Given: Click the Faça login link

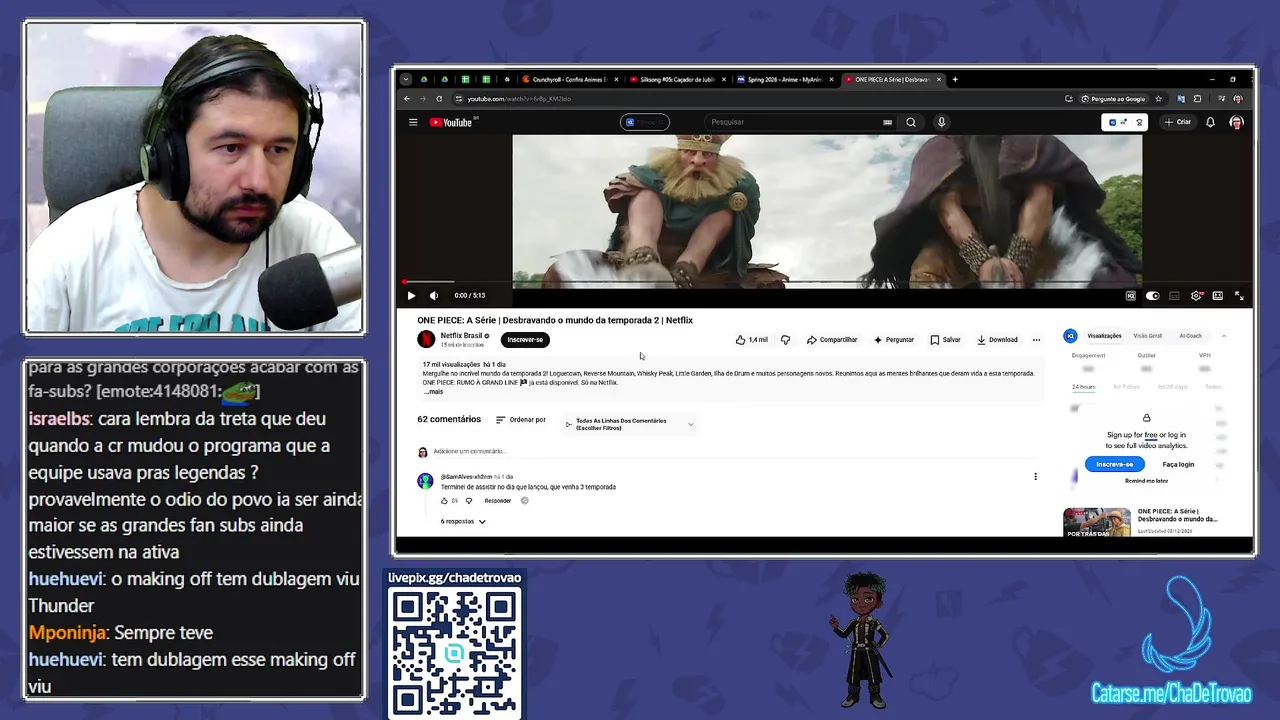Looking at the screenshot, I should 1178,465.
